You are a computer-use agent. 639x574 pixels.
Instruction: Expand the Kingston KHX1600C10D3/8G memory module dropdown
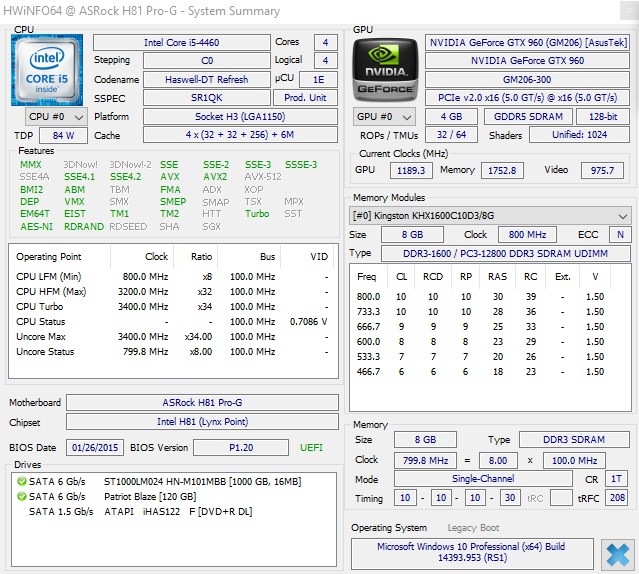490,216
